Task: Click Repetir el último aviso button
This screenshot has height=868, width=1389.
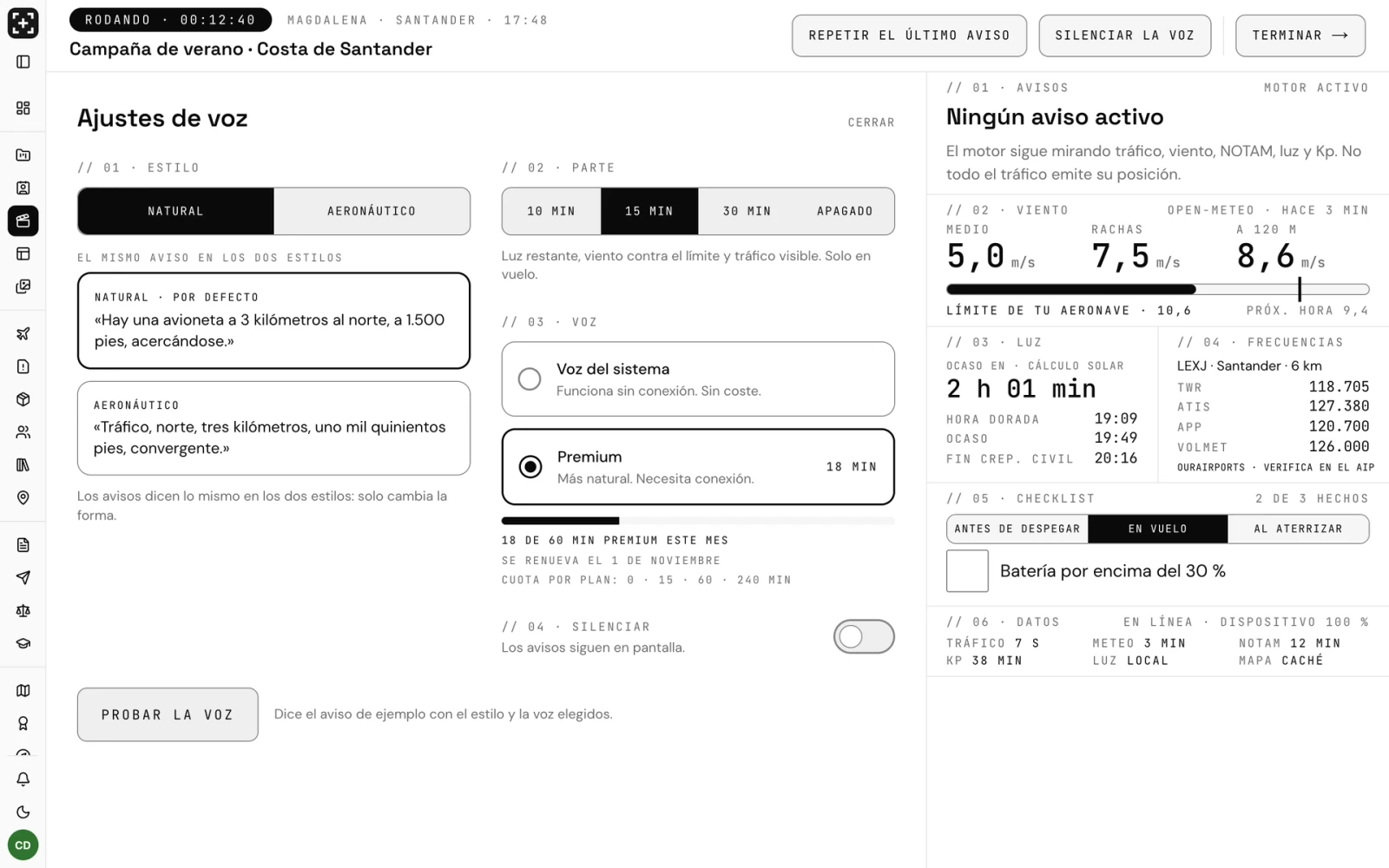Action: [909, 36]
